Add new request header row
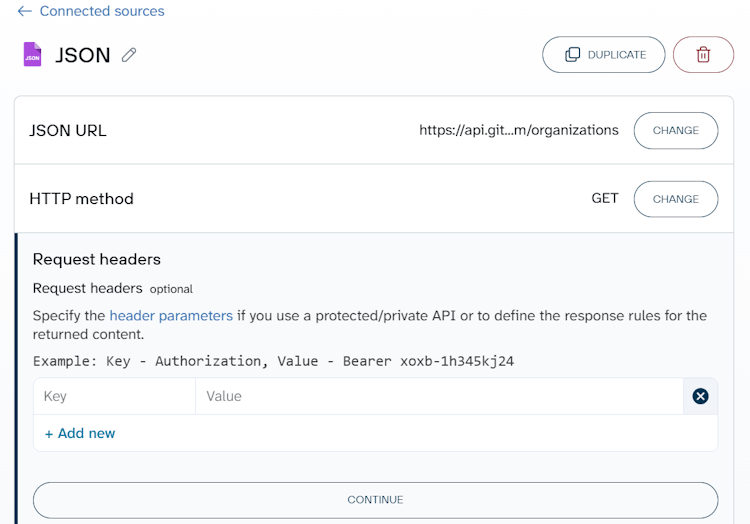750x524 pixels. point(80,433)
